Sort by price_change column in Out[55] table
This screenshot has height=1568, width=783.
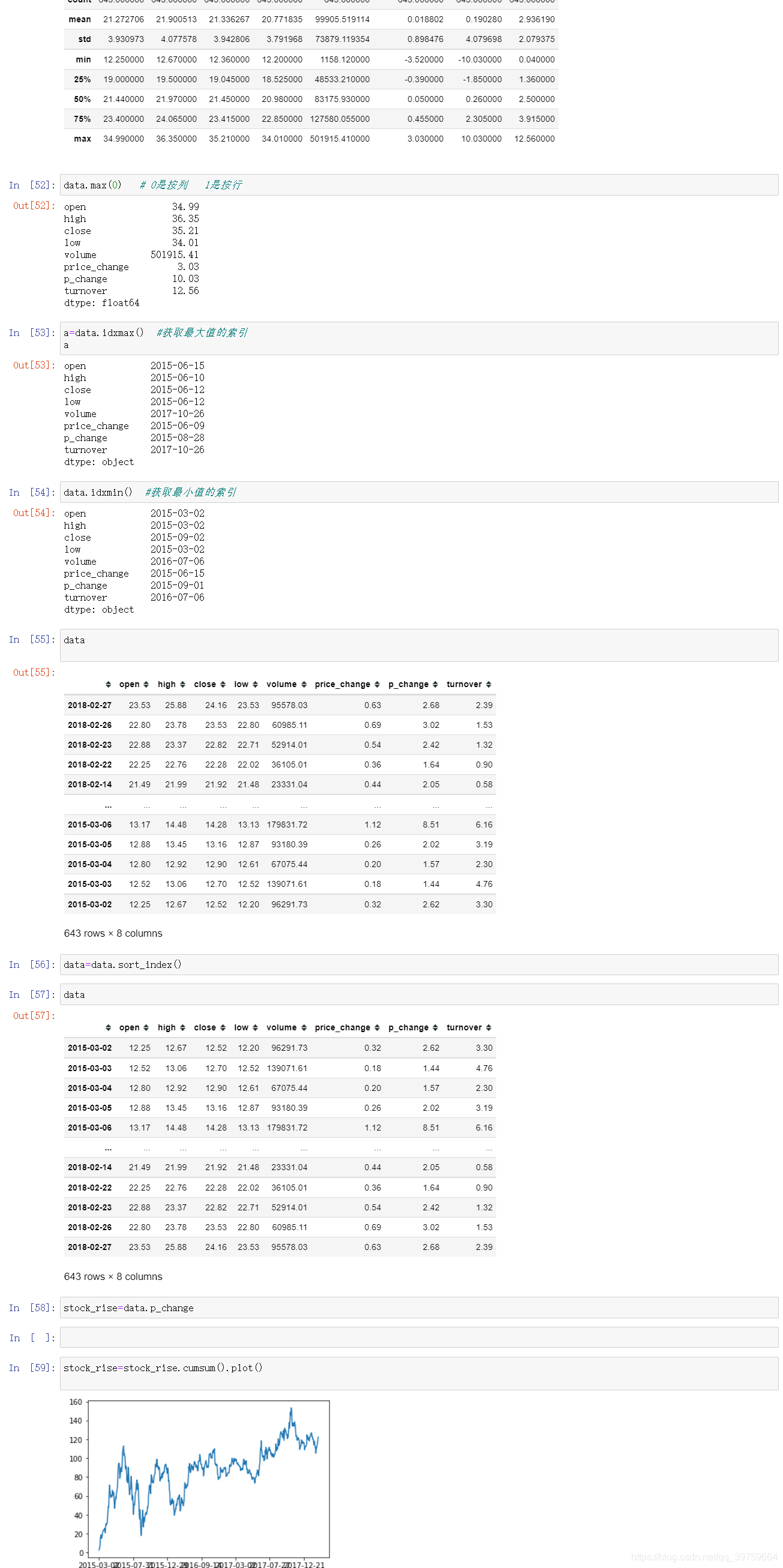click(377, 684)
